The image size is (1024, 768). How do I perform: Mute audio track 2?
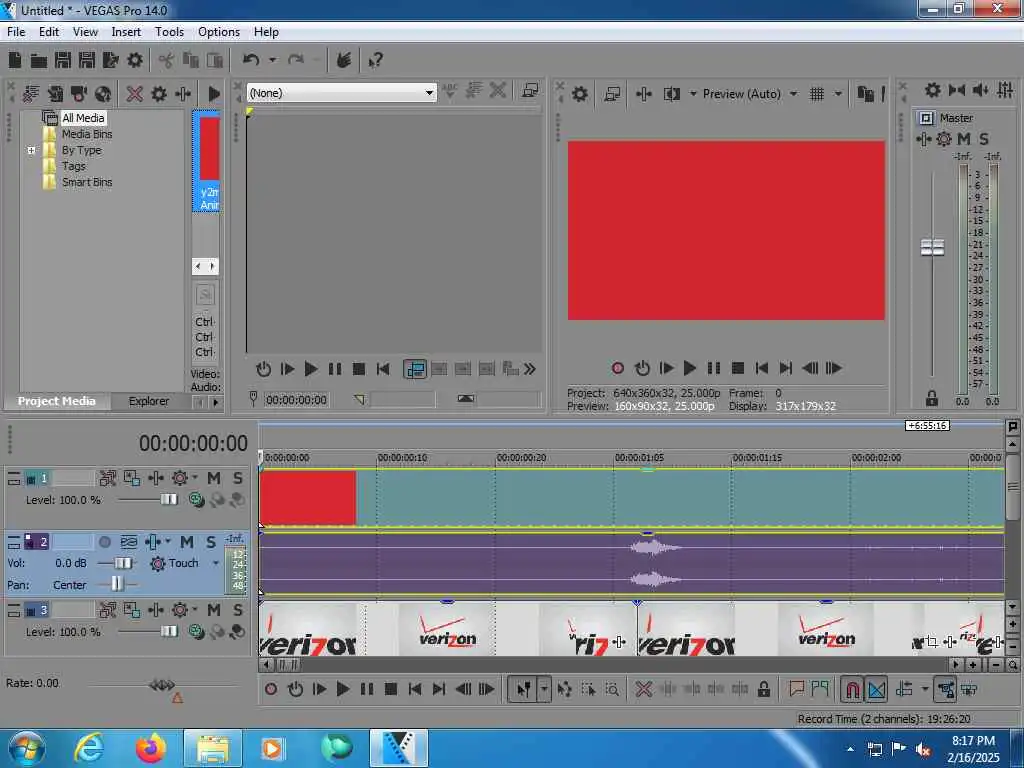pos(187,542)
